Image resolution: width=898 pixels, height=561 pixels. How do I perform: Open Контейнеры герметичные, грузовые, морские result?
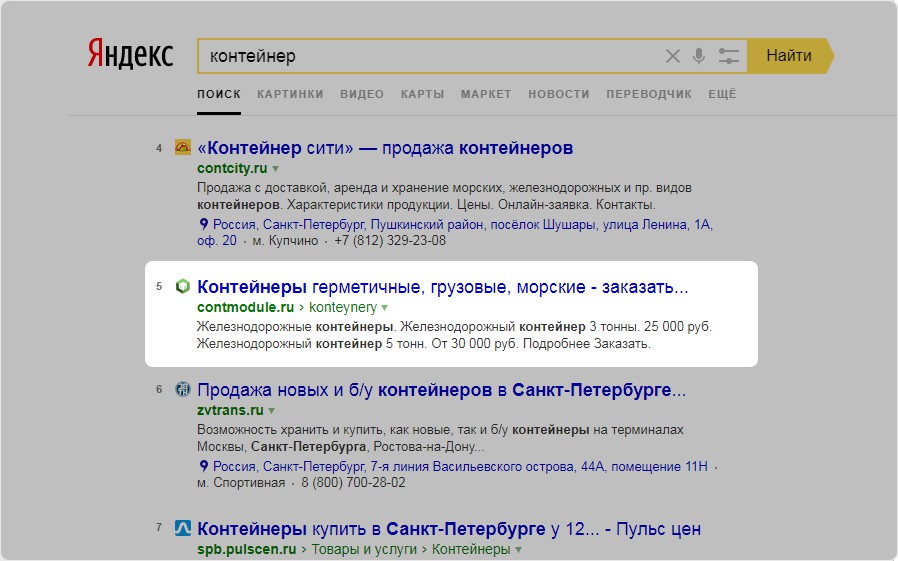[443, 286]
